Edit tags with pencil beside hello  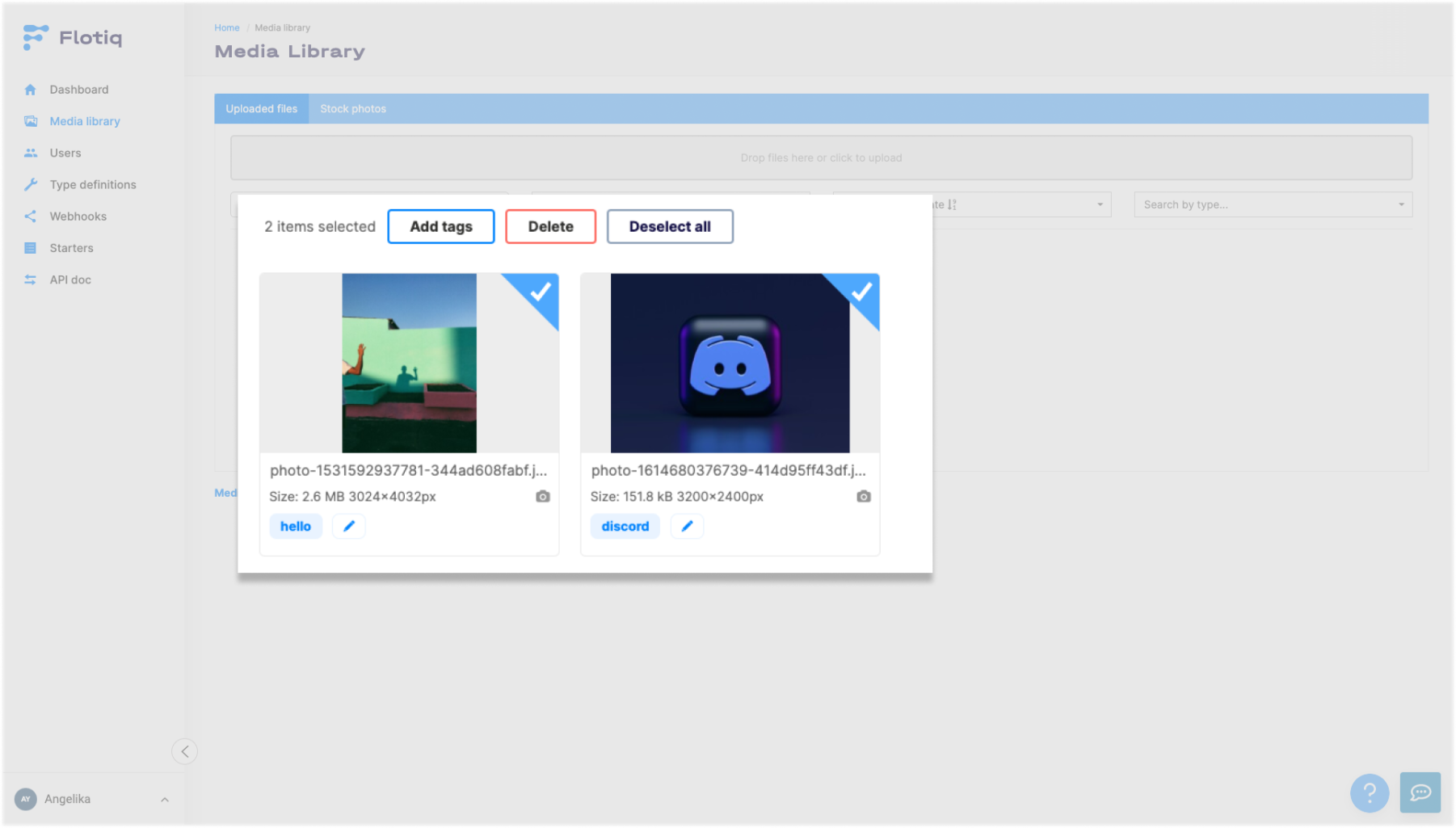click(x=349, y=527)
